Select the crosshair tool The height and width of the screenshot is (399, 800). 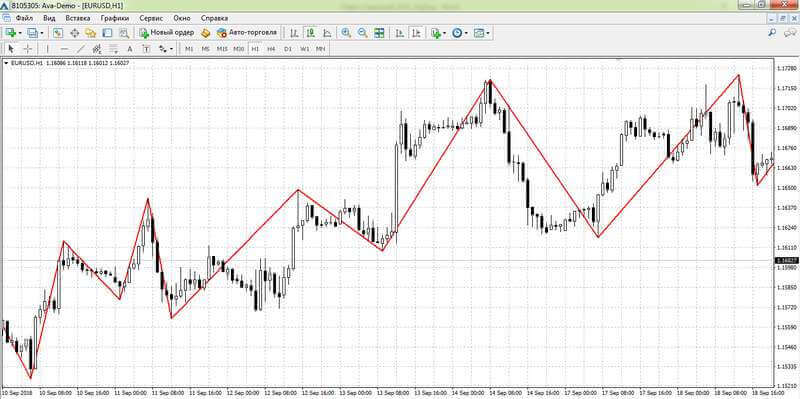tap(28, 49)
